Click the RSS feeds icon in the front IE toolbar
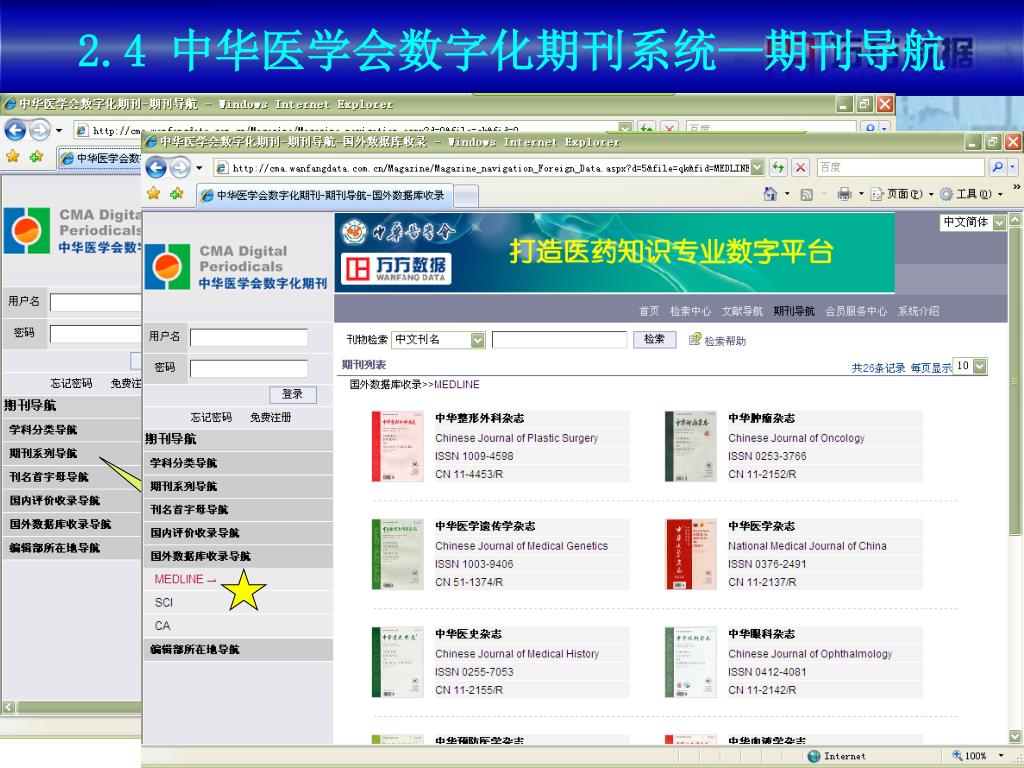1024x768 pixels. pos(807,194)
